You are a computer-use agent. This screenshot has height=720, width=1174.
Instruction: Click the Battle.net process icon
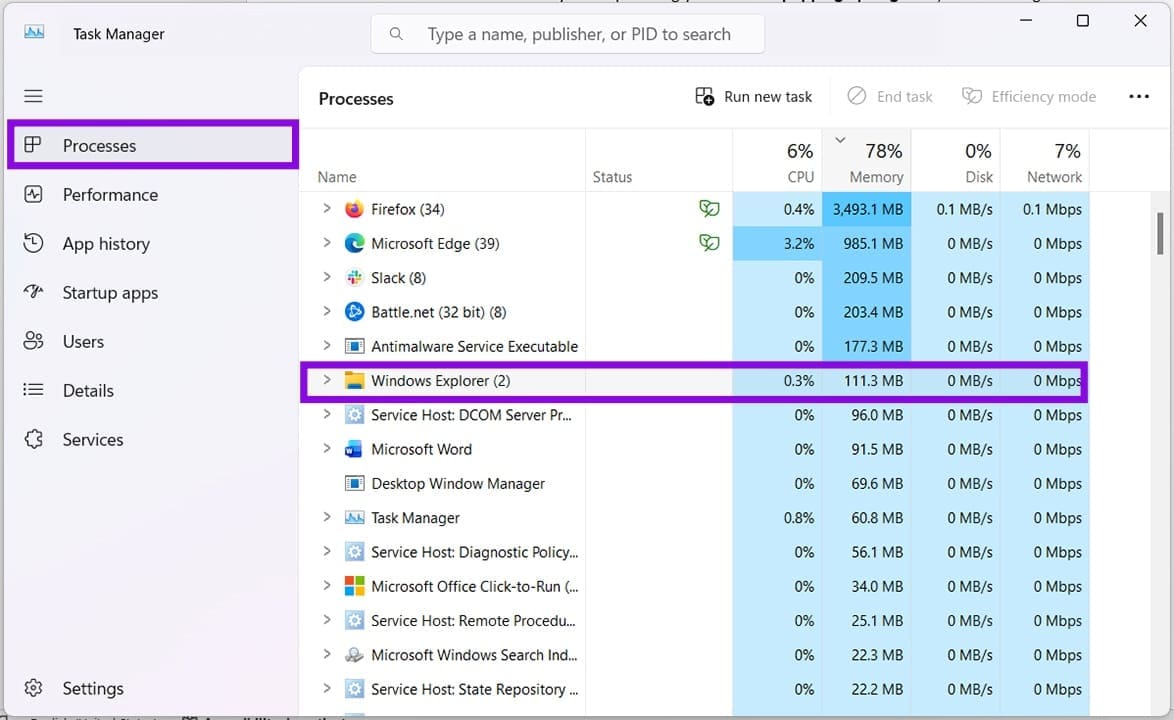[x=354, y=311]
